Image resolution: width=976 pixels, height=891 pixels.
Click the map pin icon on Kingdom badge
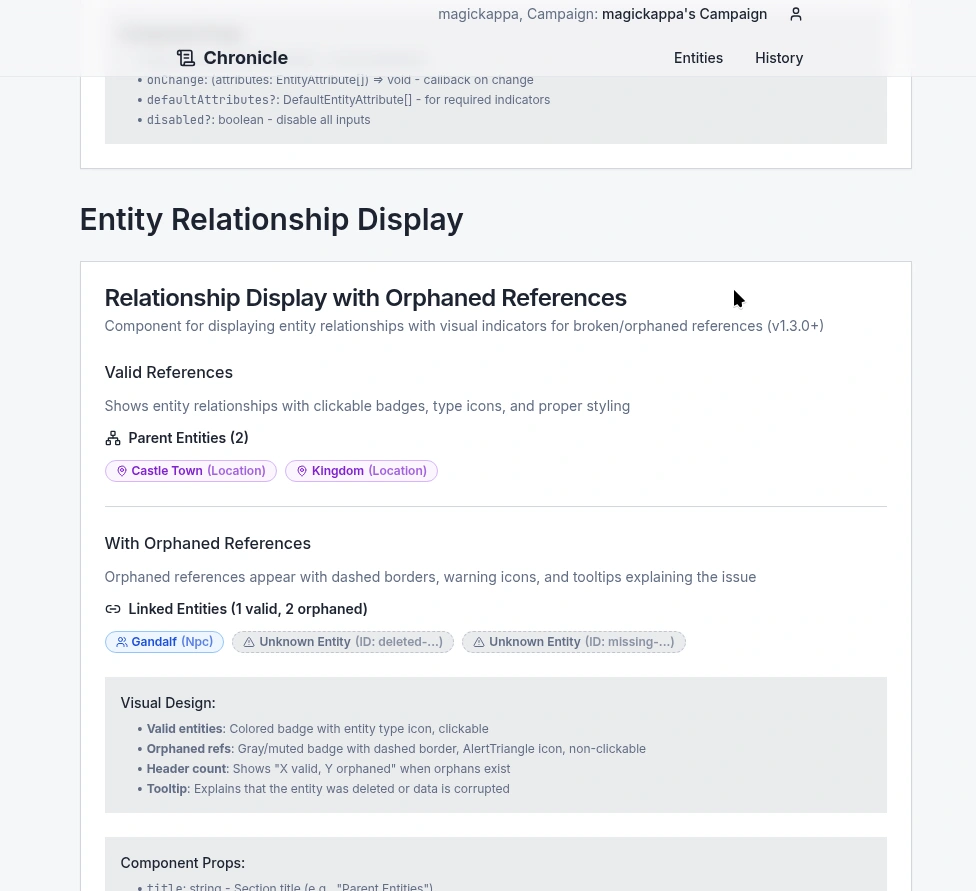tap(302, 471)
